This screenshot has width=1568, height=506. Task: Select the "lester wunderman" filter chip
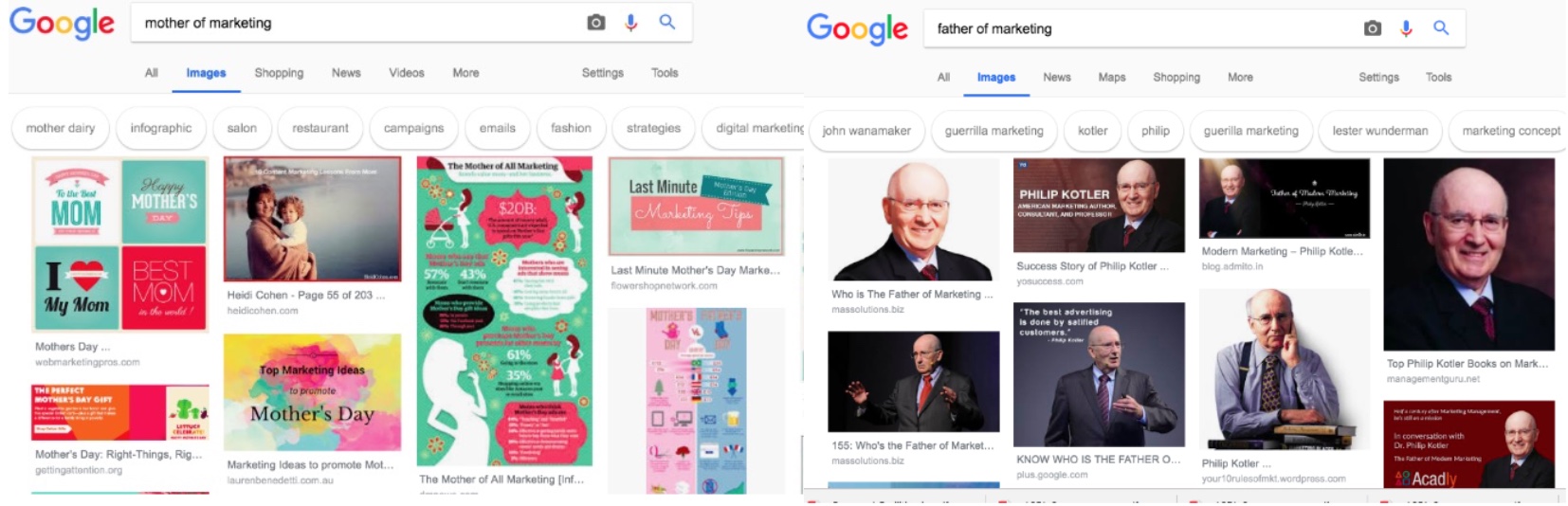click(1379, 131)
